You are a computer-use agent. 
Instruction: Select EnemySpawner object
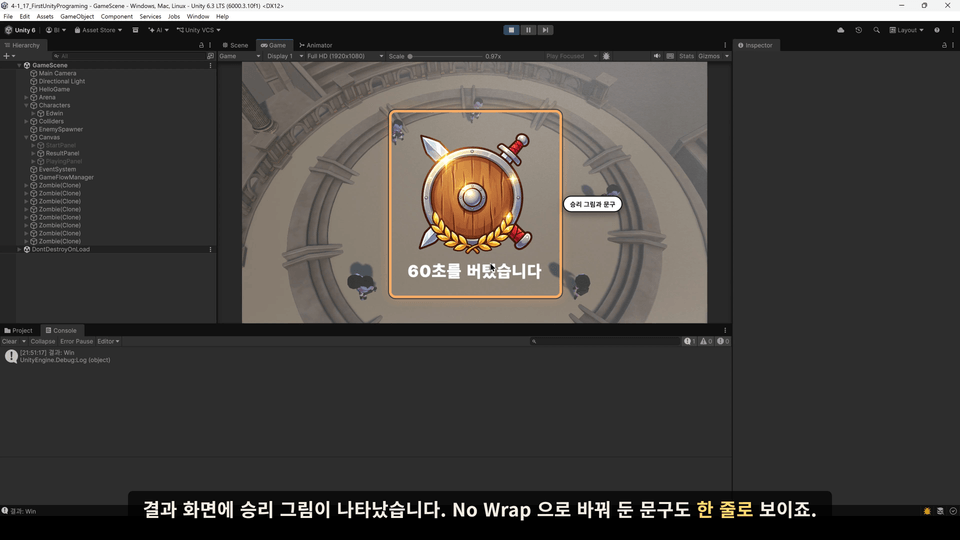pyautogui.click(x=61, y=129)
